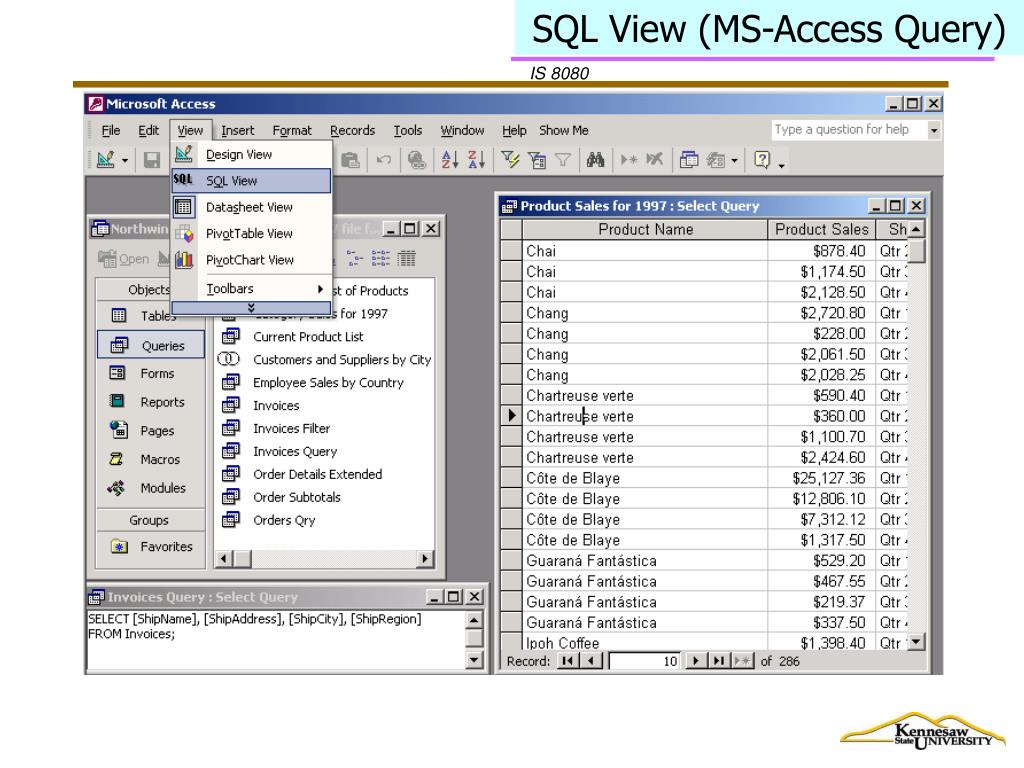Viewport: 1024px width, 768px height.
Task: Click the Undo arrow icon
Action: click(384, 160)
